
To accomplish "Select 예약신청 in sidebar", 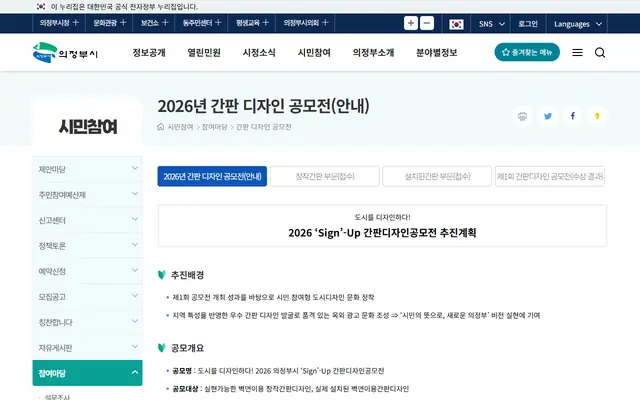I will [52, 271].
